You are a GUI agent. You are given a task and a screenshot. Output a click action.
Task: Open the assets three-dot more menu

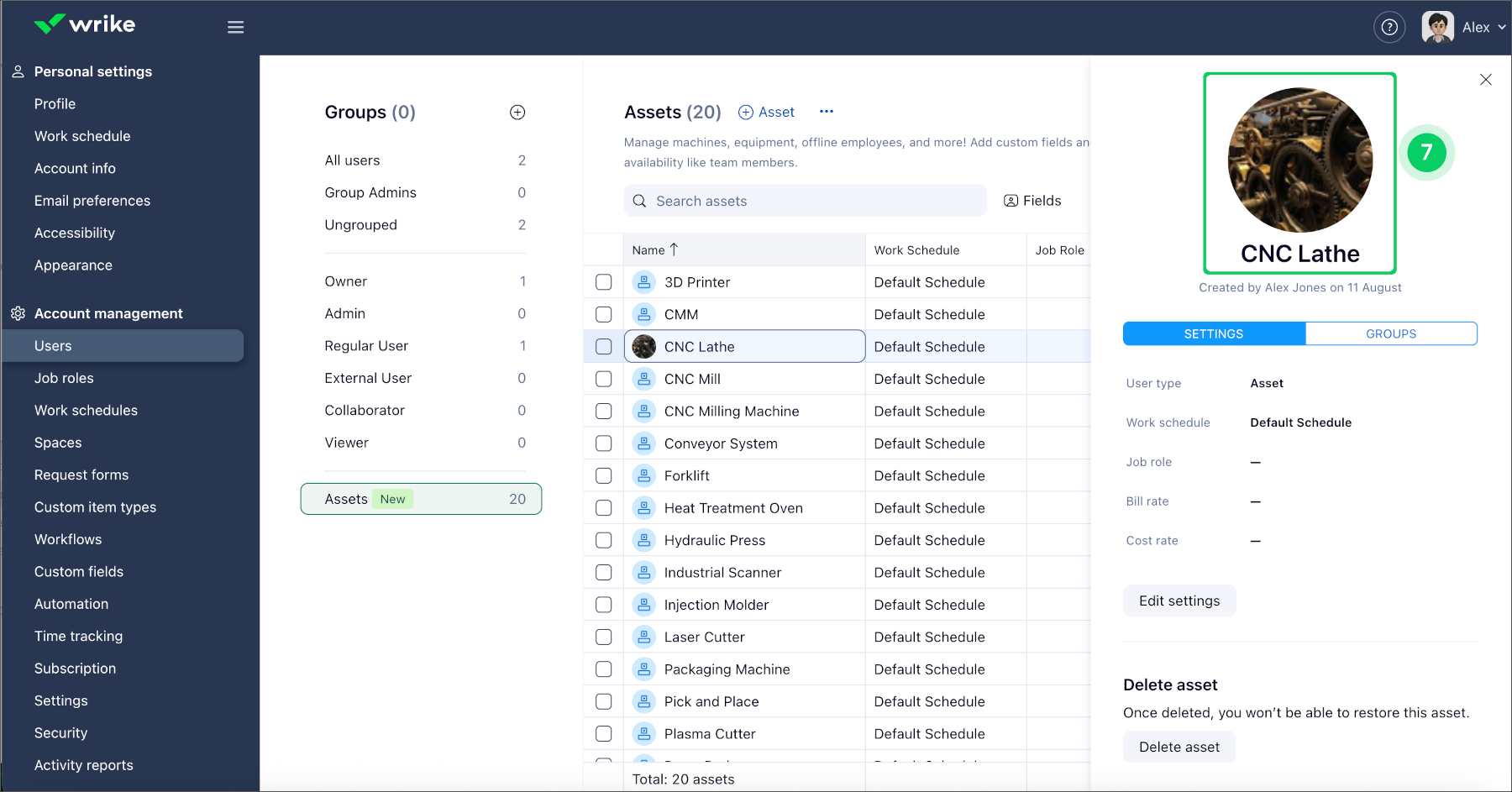(x=827, y=112)
